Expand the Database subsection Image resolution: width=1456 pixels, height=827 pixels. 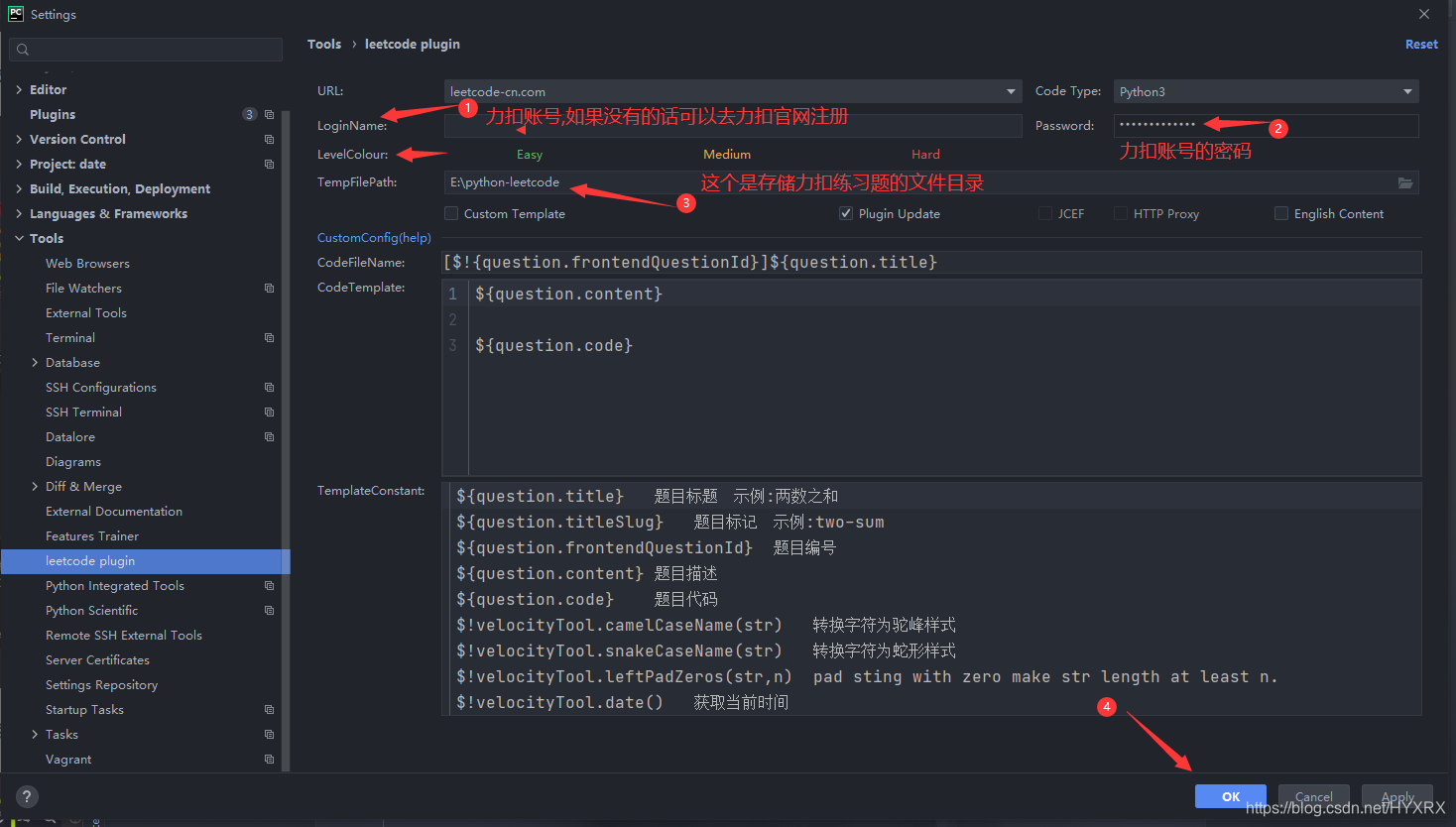35,363
